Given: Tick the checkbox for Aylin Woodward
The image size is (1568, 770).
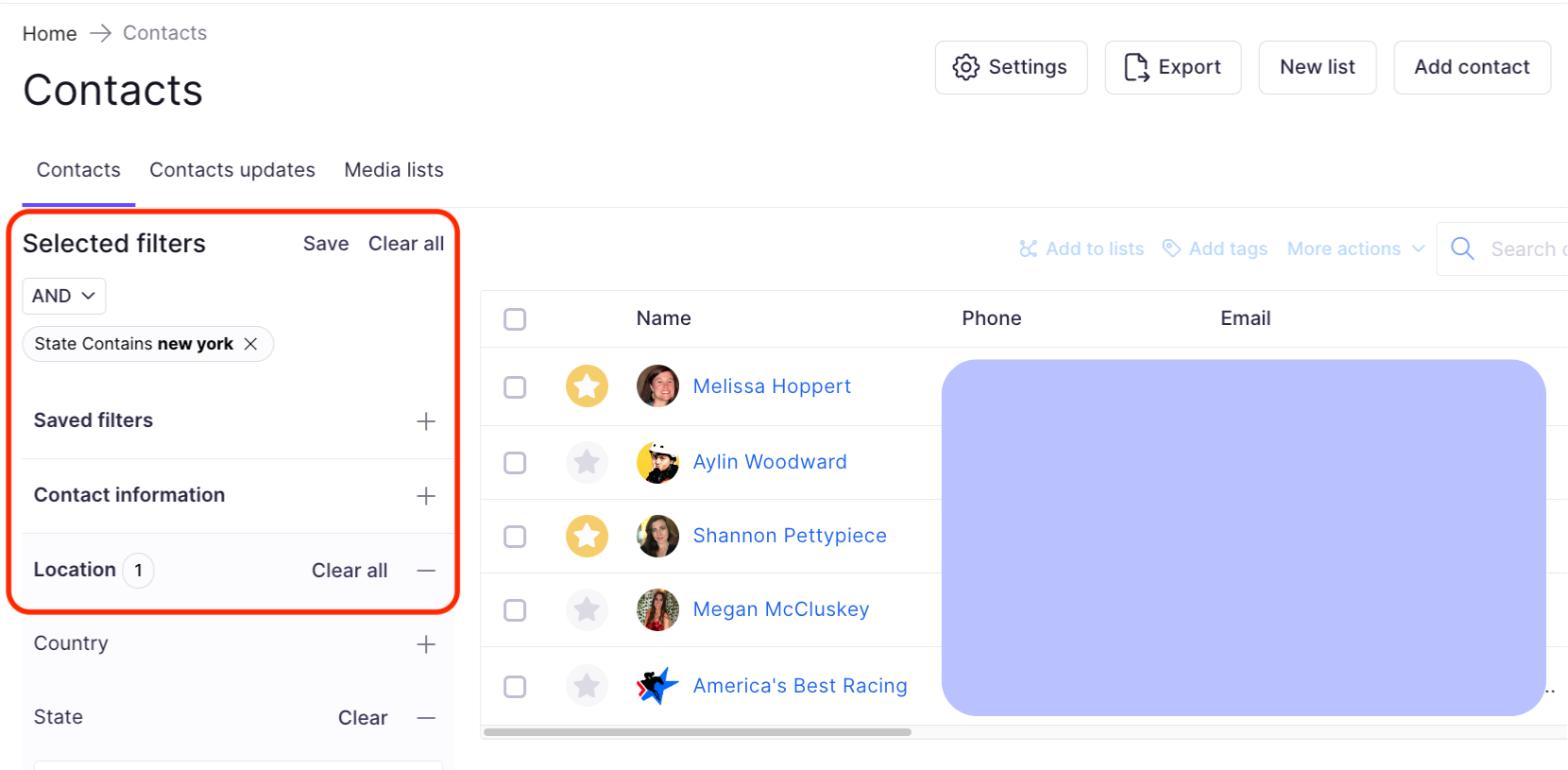Looking at the screenshot, I should coord(515,463).
